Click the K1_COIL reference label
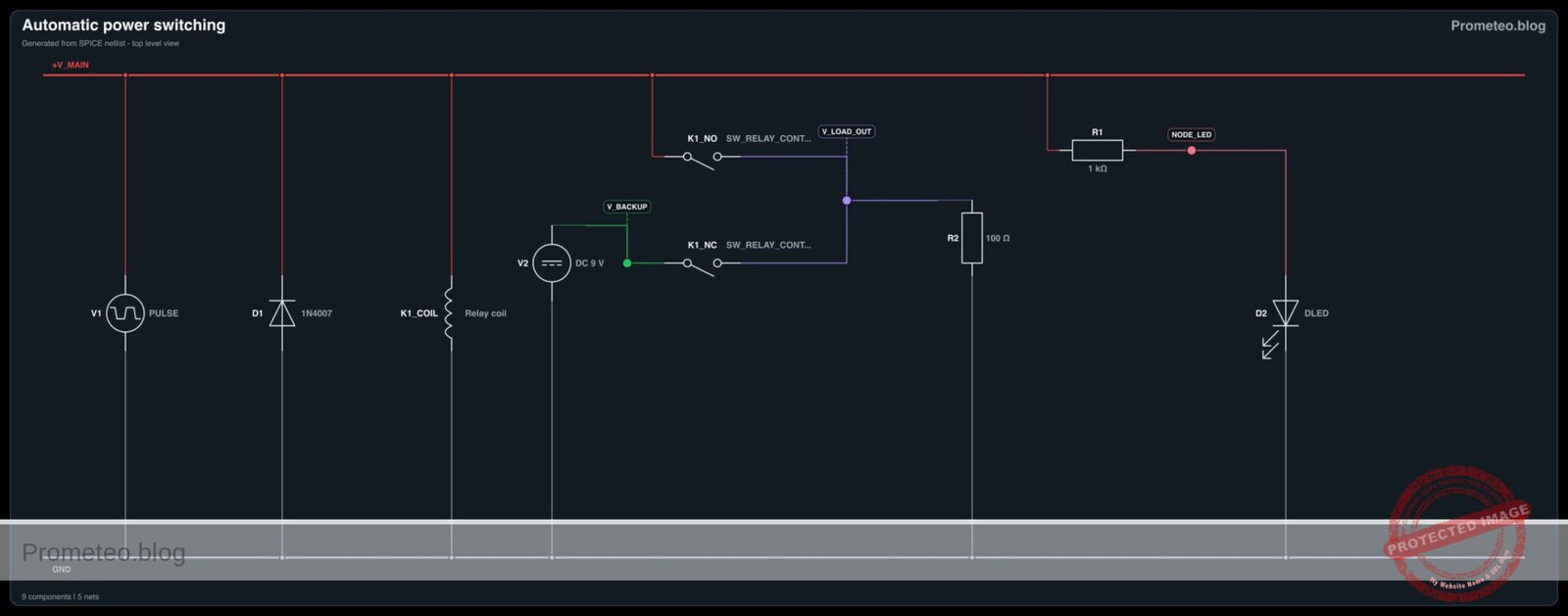Screen dimensions: 1568x616 (x=419, y=313)
